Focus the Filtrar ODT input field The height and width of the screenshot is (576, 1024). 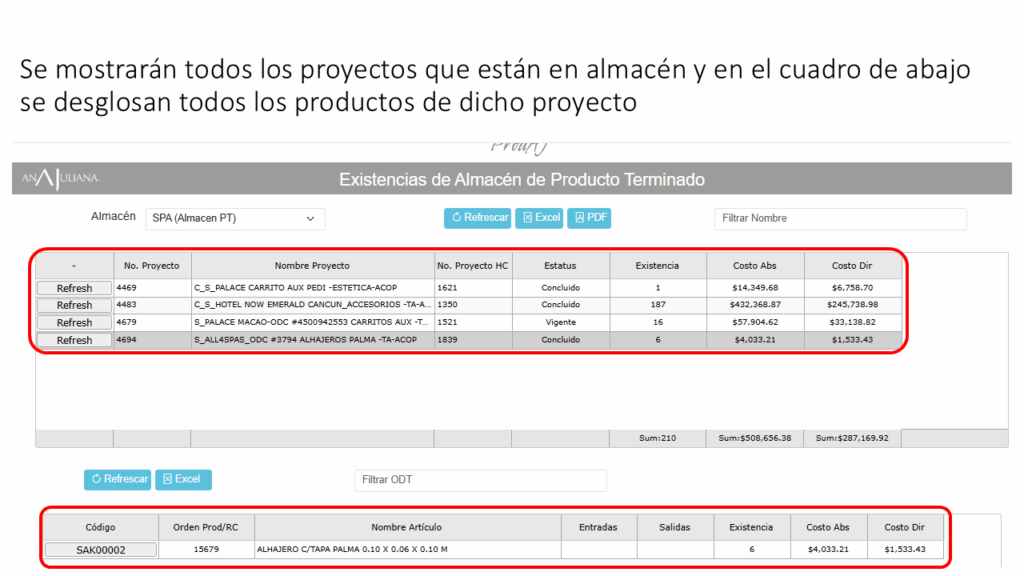[x=480, y=480]
